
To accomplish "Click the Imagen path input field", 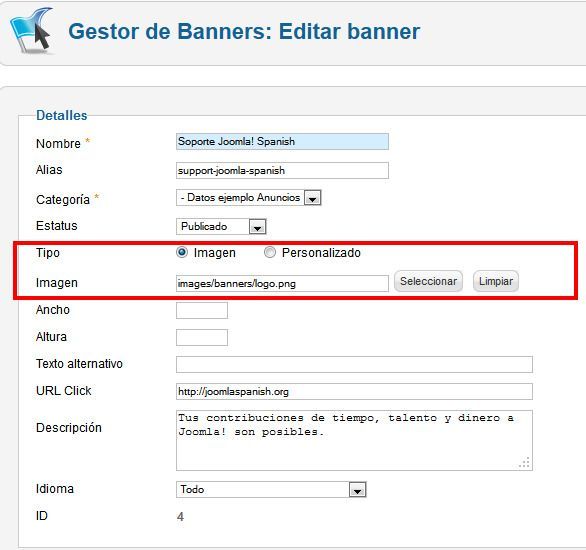I will (x=282, y=284).
